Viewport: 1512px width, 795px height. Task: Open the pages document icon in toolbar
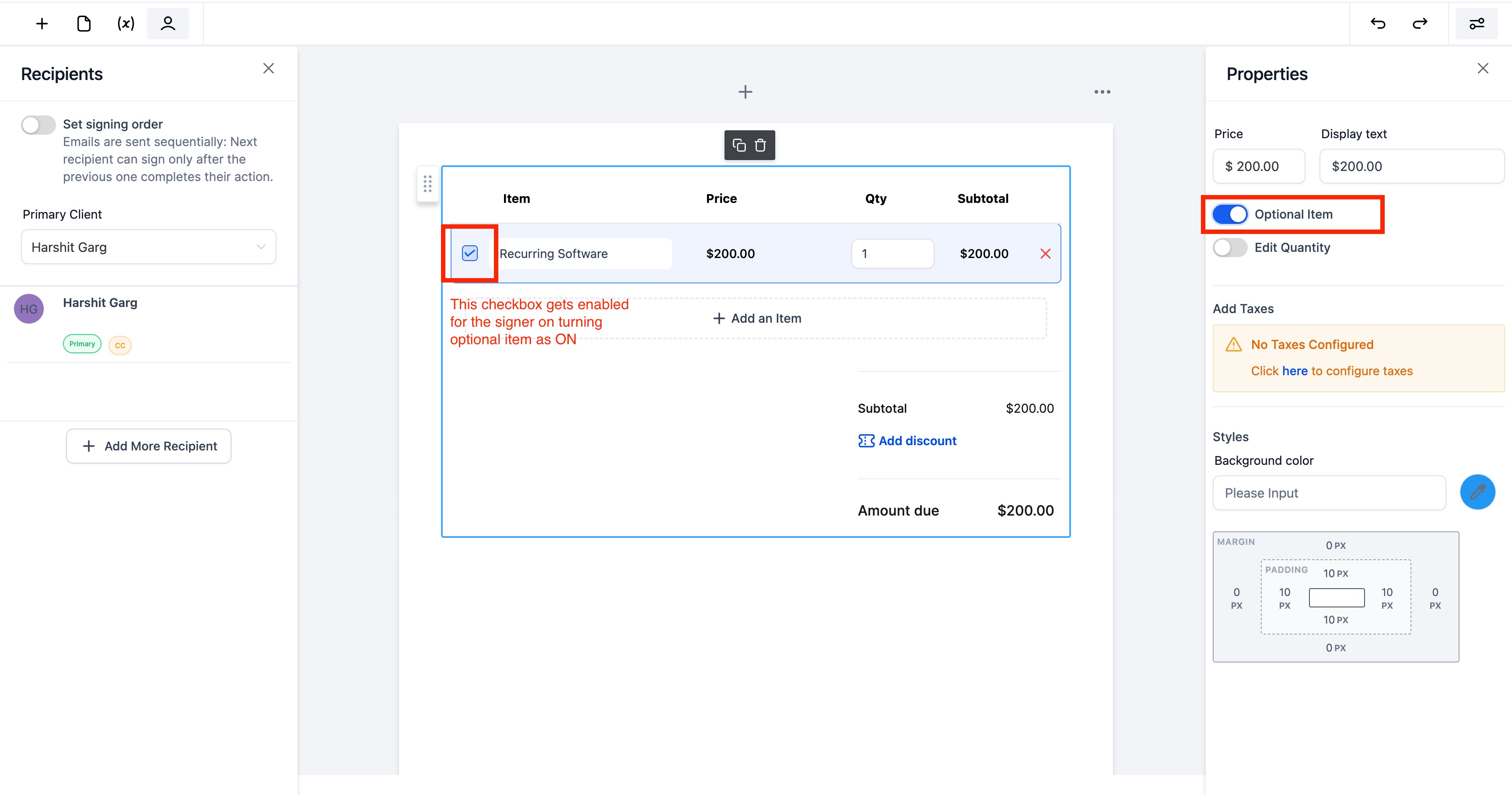[84, 24]
